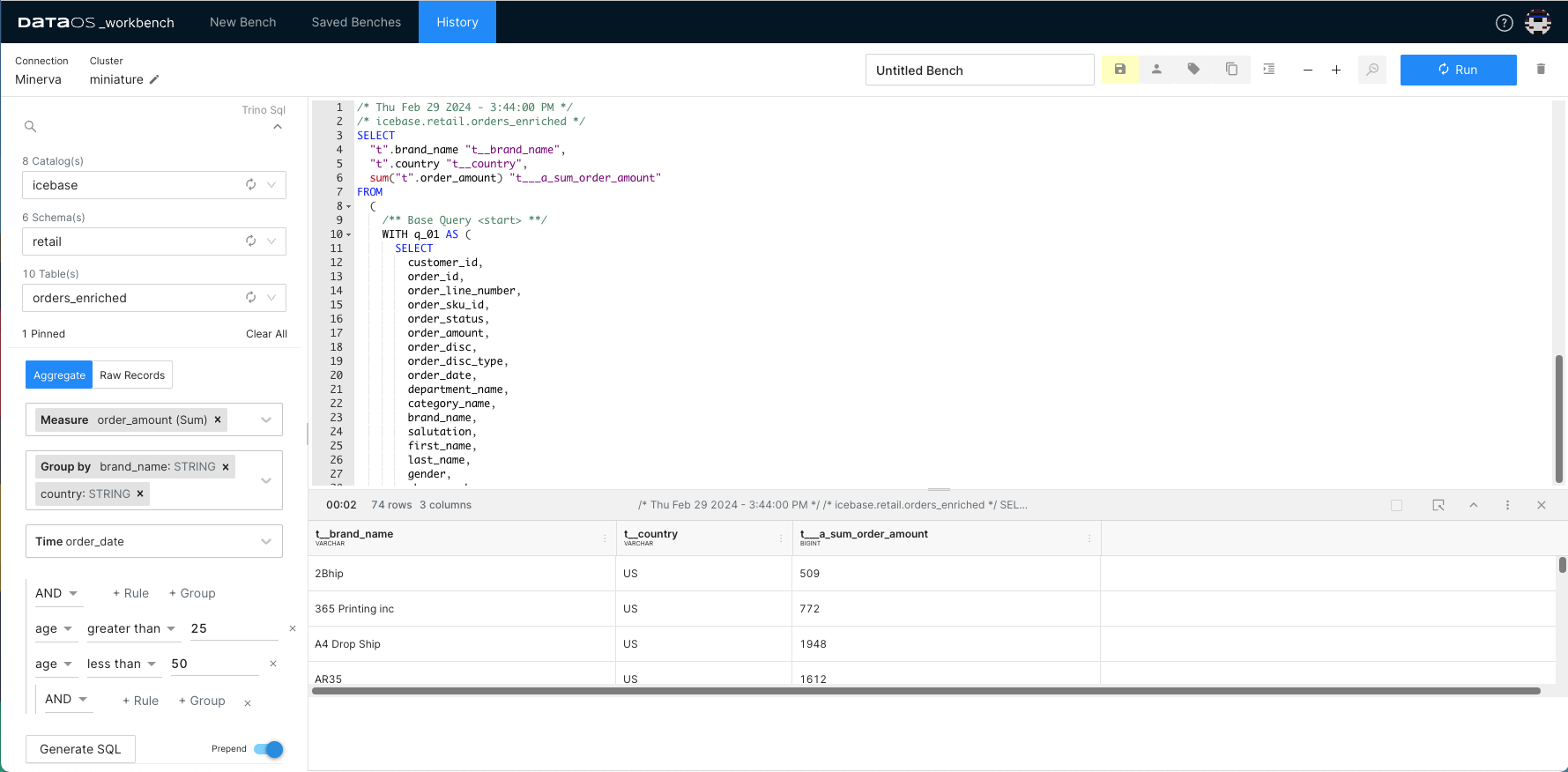Add a Group to the nested AND group

[202, 701]
